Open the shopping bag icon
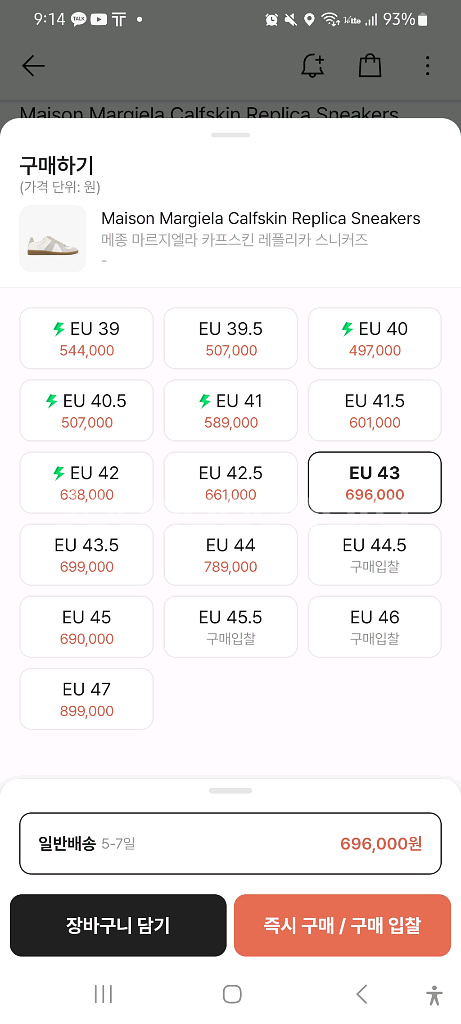The height and width of the screenshot is (1024, 461). tap(370, 65)
